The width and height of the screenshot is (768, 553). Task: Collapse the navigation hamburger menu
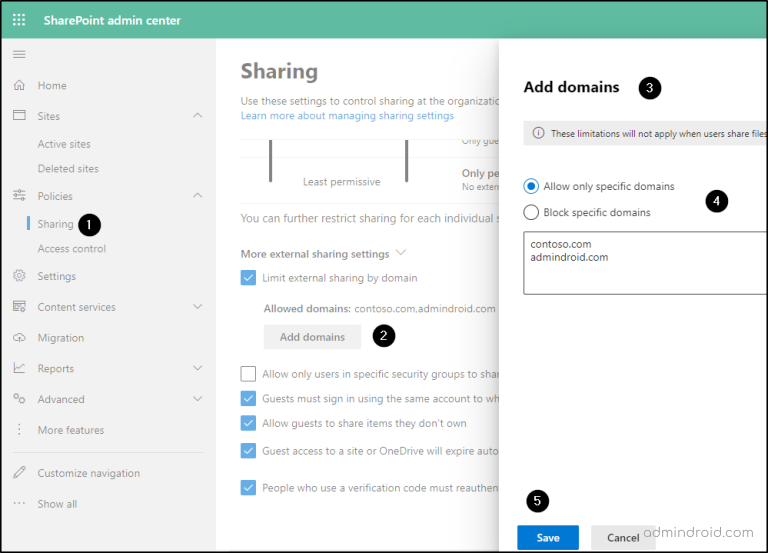[19, 54]
